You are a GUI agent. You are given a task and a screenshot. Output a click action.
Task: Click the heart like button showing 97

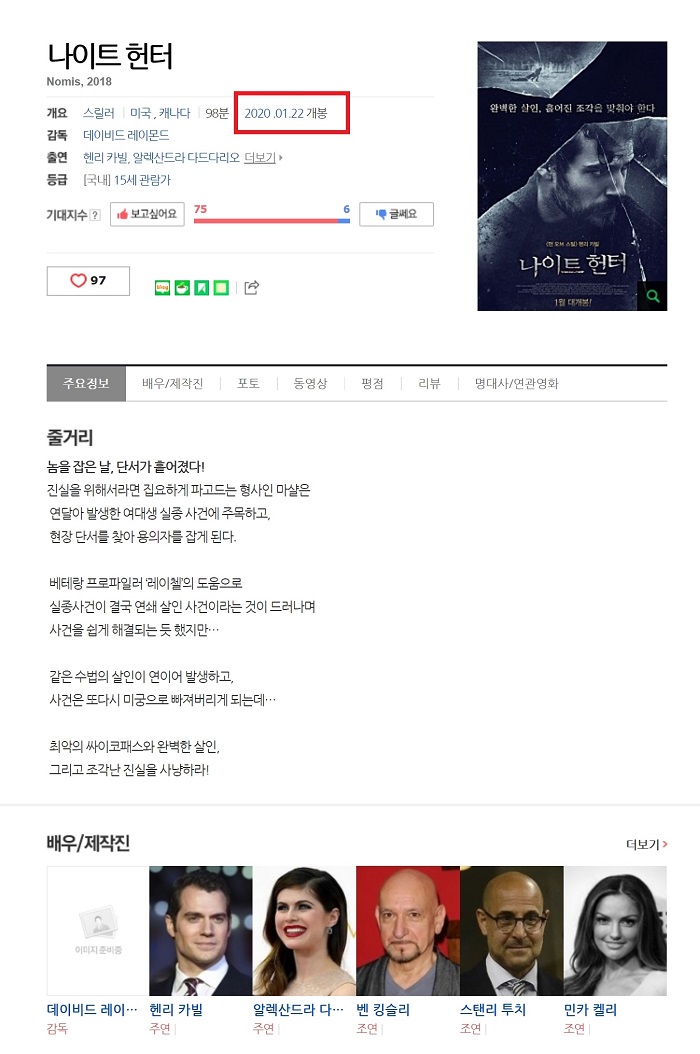coord(88,281)
